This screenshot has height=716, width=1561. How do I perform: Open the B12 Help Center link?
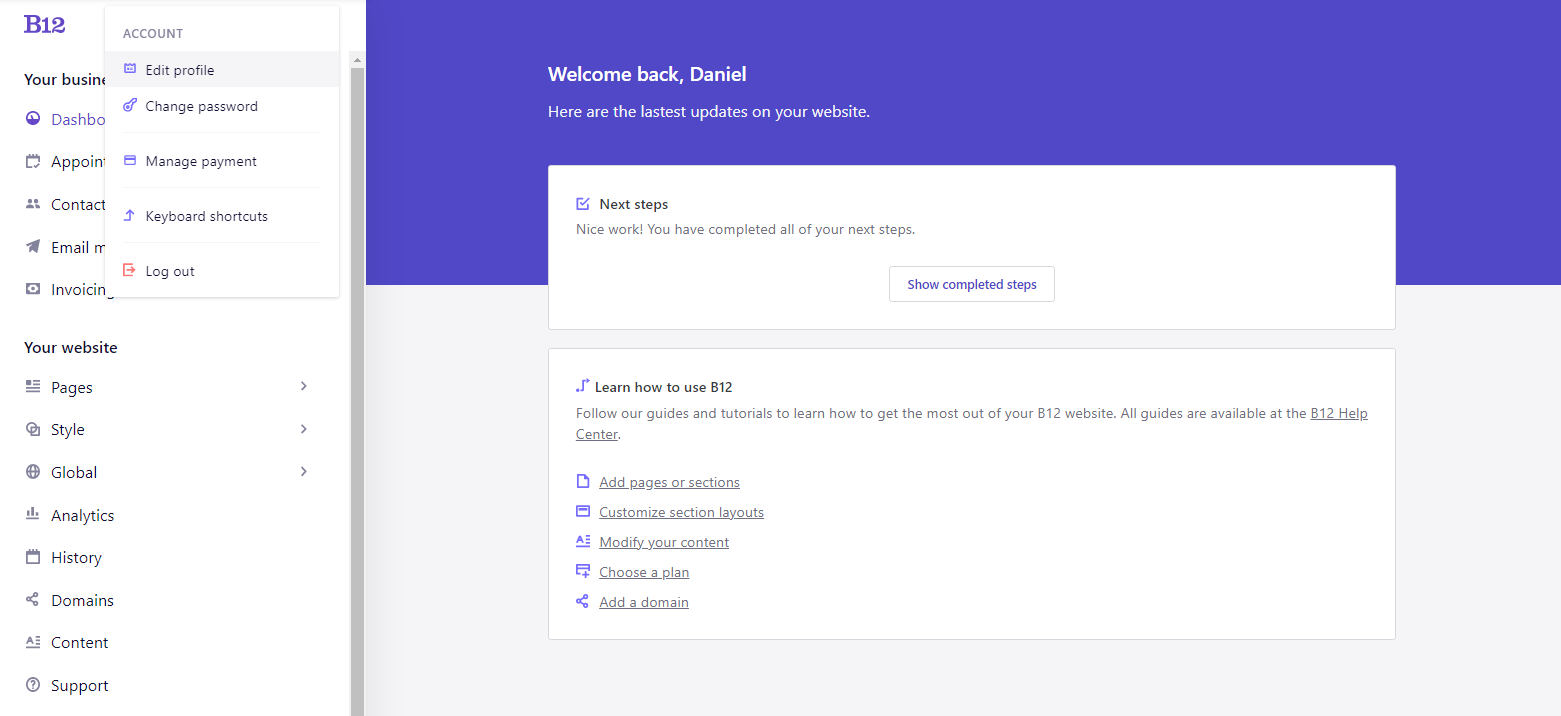coord(1338,413)
